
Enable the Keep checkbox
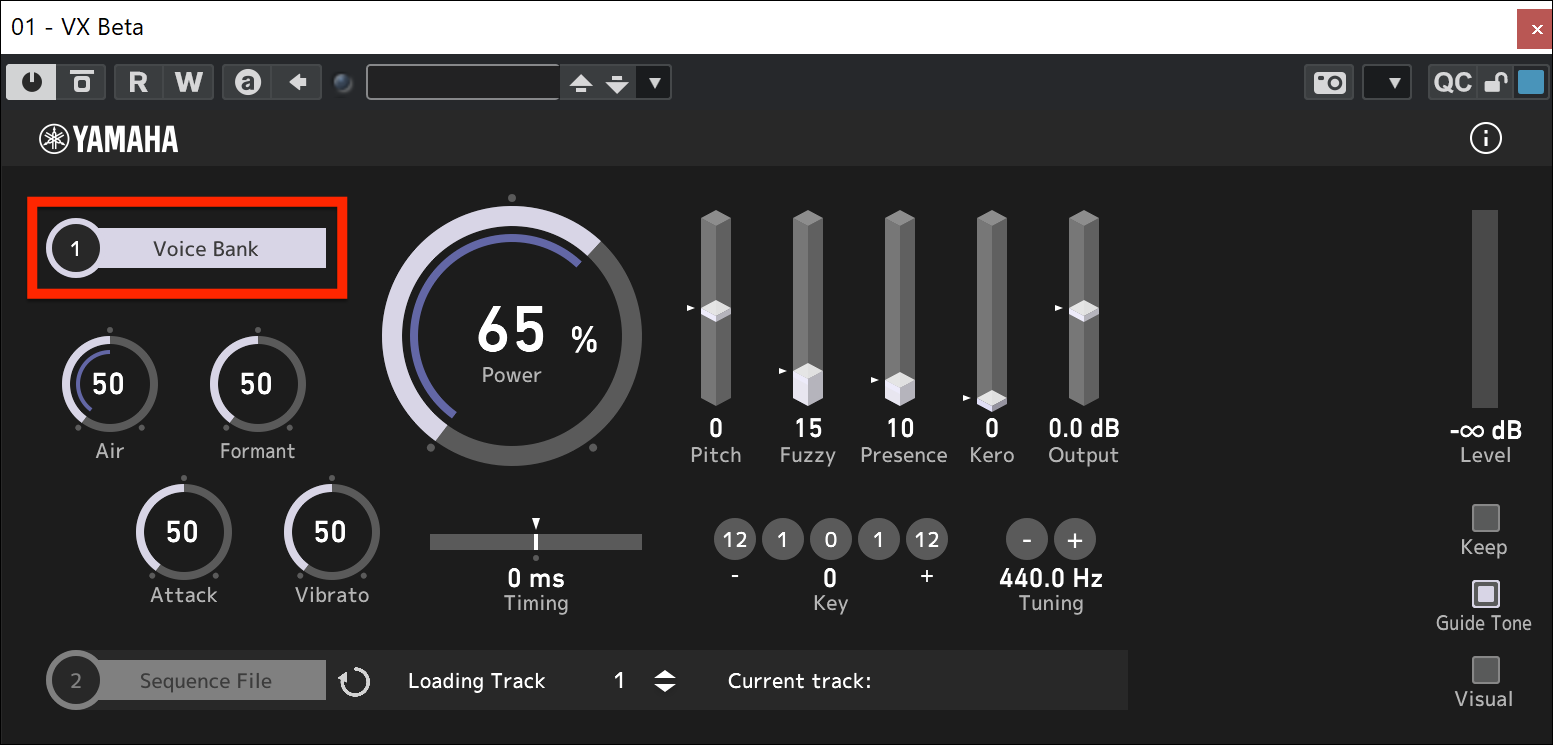(1485, 518)
